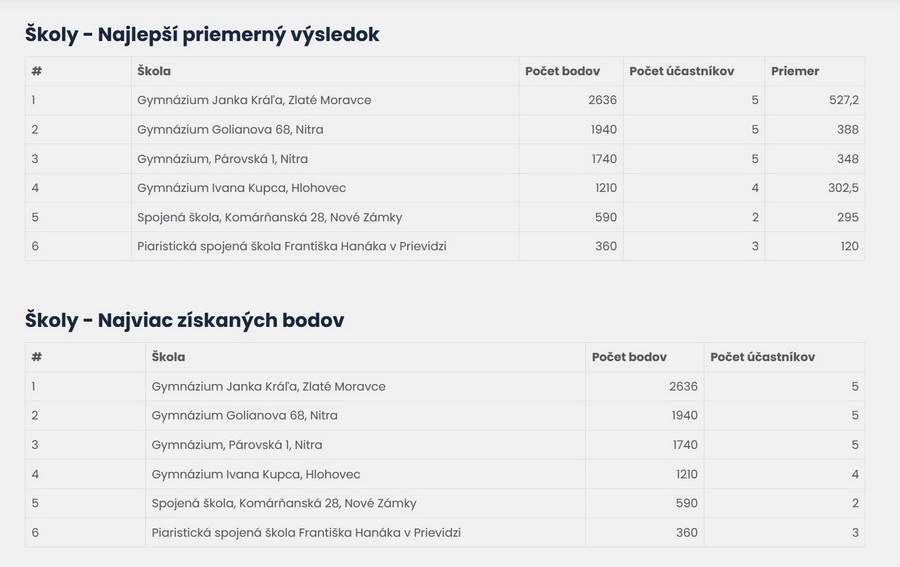Image resolution: width=900 pixels, height=567 pixels.
Task: Click the 'Školy - Najlepší priemerný výsledok' heading
Action: [202, 35]
